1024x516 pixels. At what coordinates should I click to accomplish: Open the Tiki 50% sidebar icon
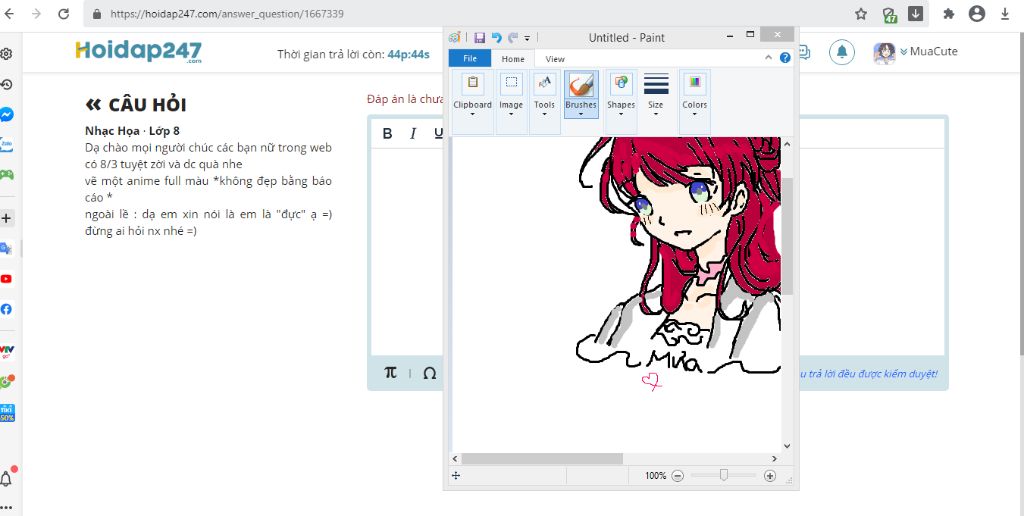click(7, 413)
